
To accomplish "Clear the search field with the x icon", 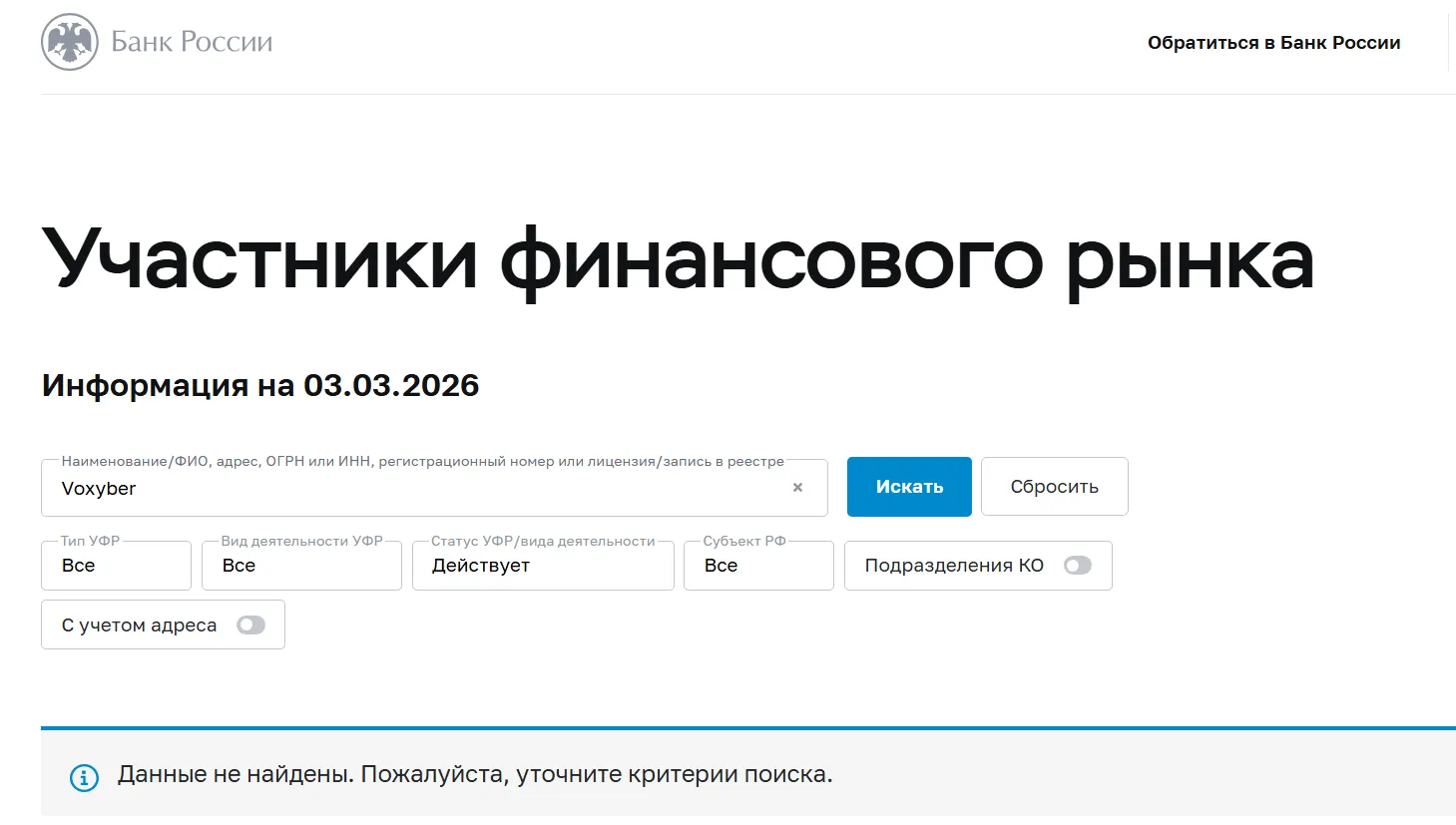I will point(797,488).
